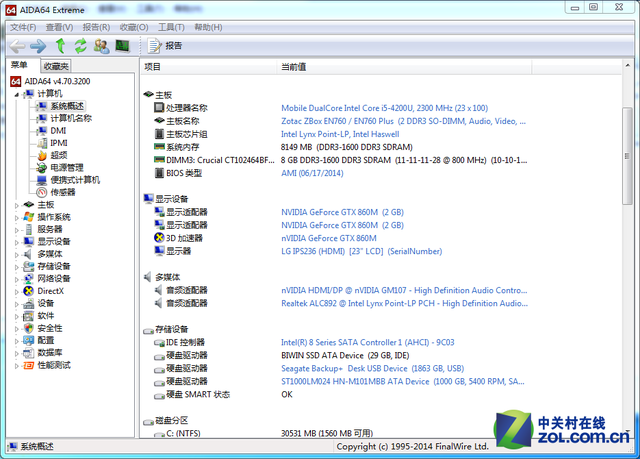Click the IDE 控制器 row icon

point(159,343)
